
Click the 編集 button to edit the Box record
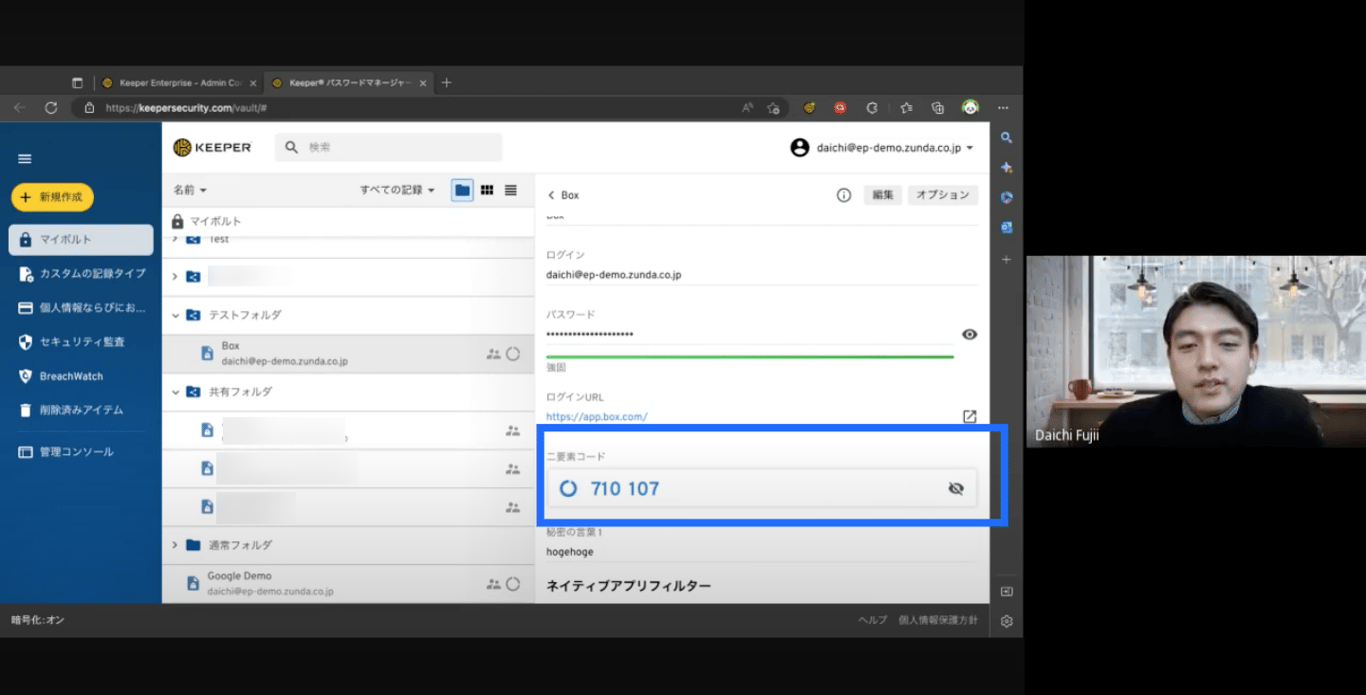(x=882, y=195)
